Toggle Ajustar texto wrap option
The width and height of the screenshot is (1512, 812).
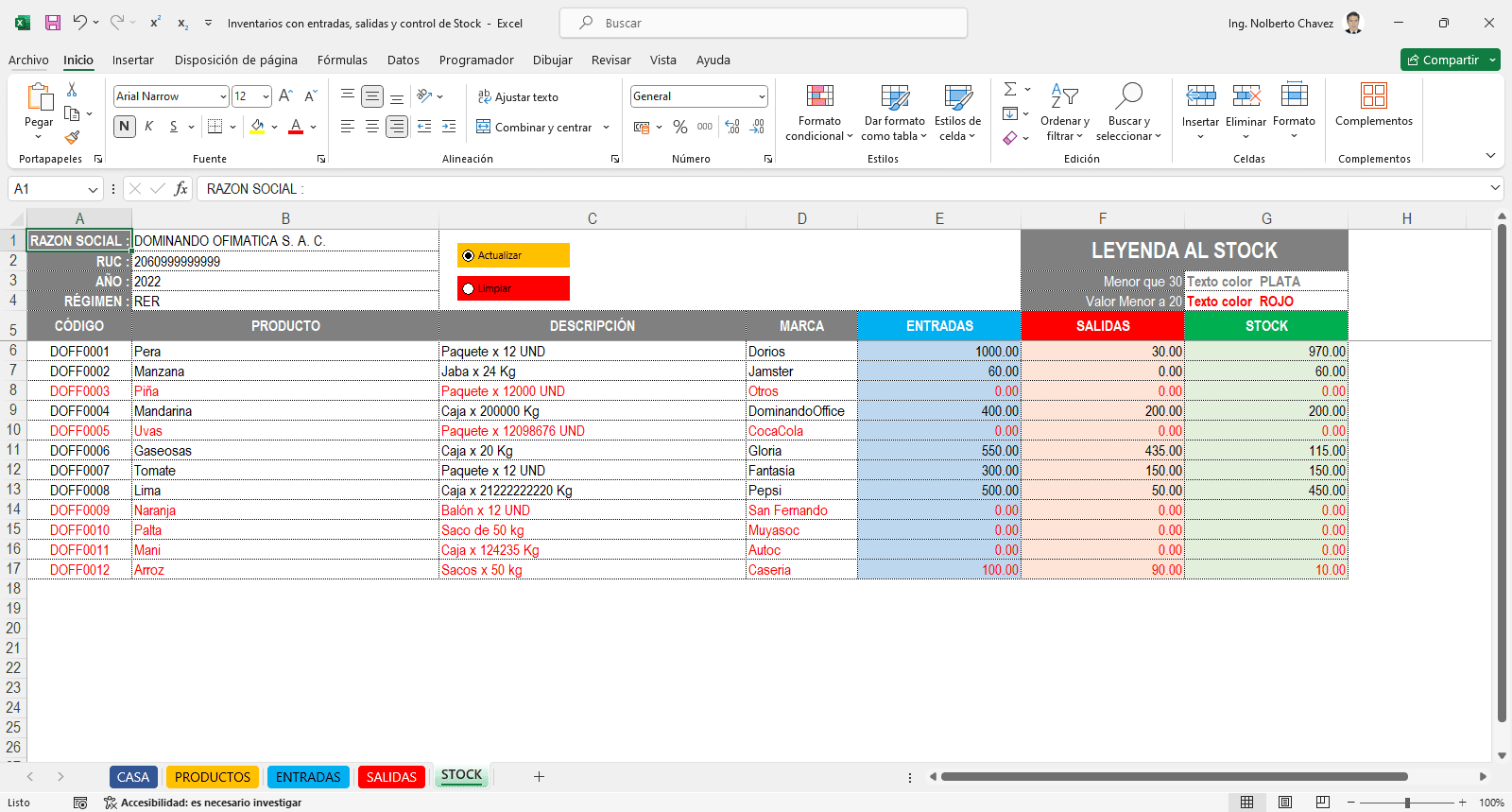[x=518, y=96]
